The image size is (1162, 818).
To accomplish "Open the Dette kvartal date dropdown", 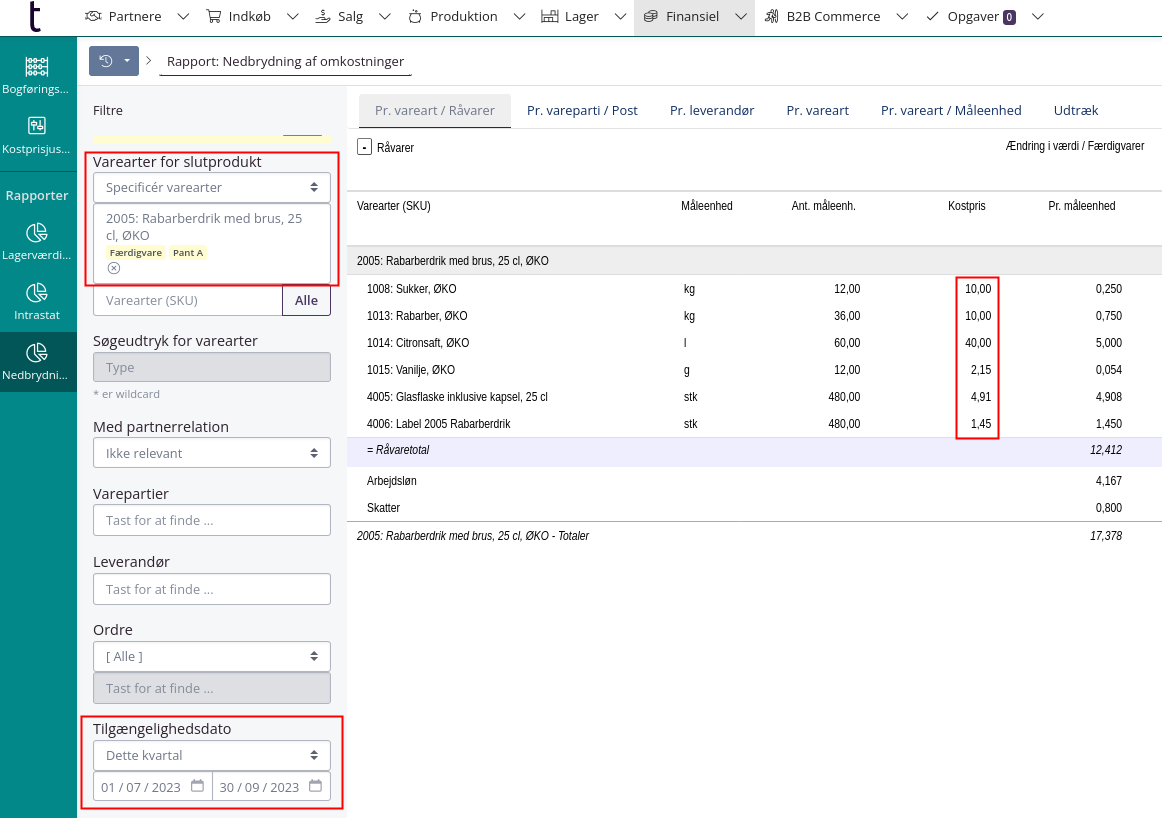I will (211, 755).
